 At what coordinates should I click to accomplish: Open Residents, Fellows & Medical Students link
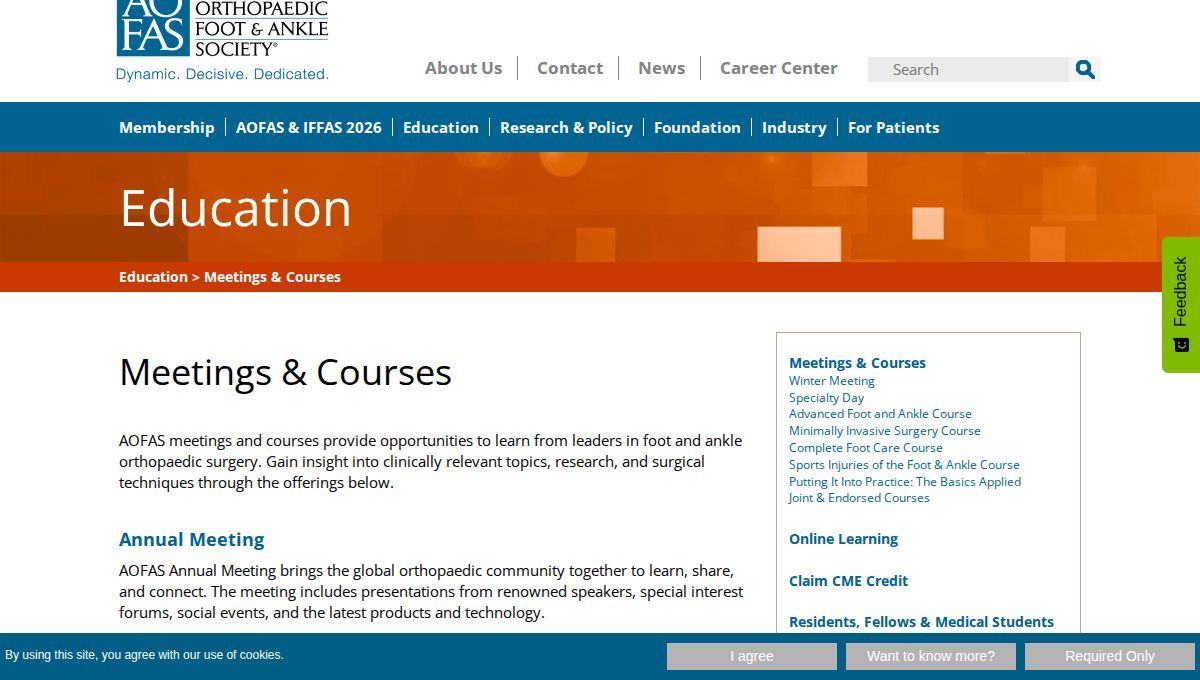point(921,622)
